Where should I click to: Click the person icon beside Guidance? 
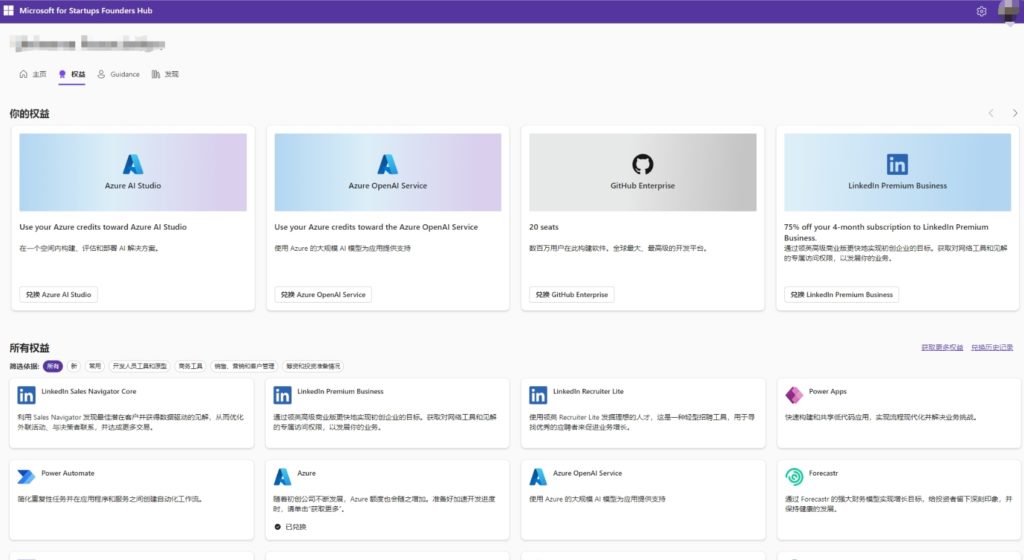tap(101, 74)
